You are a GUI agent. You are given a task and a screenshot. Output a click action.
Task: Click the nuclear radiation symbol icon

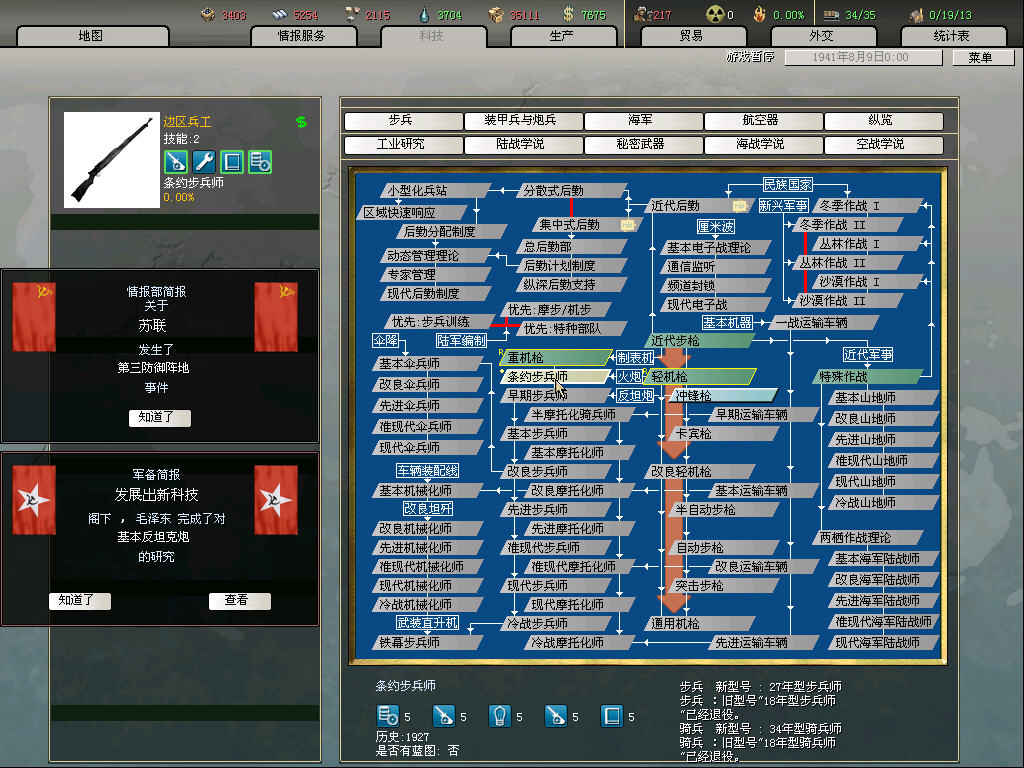coord(715,14)
